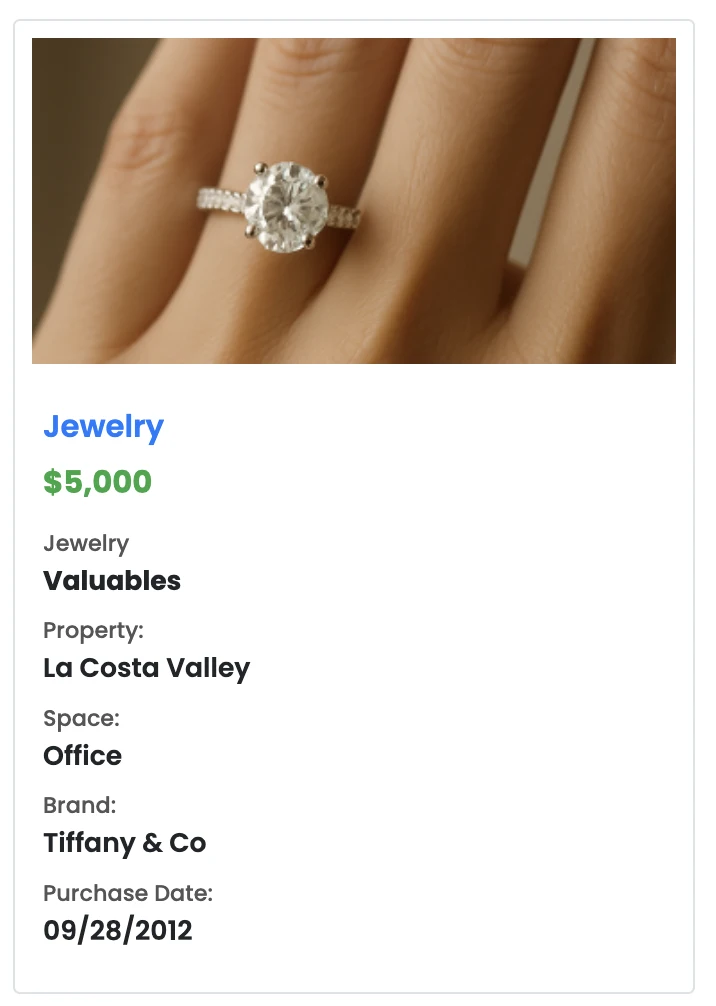
Task: Open the La Costa Valley property
Action: (146, 668)
